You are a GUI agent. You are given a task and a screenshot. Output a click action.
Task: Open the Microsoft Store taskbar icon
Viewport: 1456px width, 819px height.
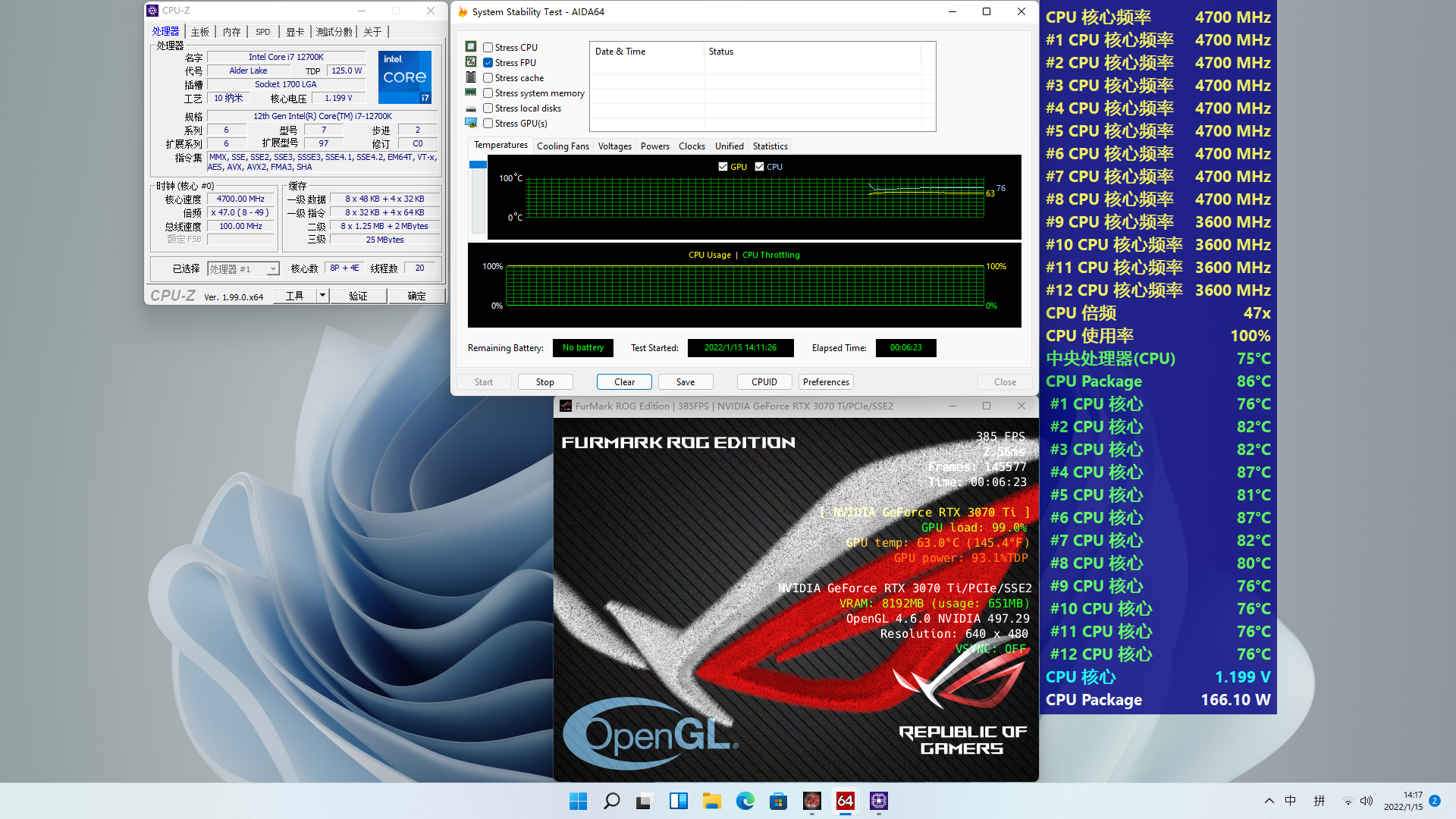(778, 801)
